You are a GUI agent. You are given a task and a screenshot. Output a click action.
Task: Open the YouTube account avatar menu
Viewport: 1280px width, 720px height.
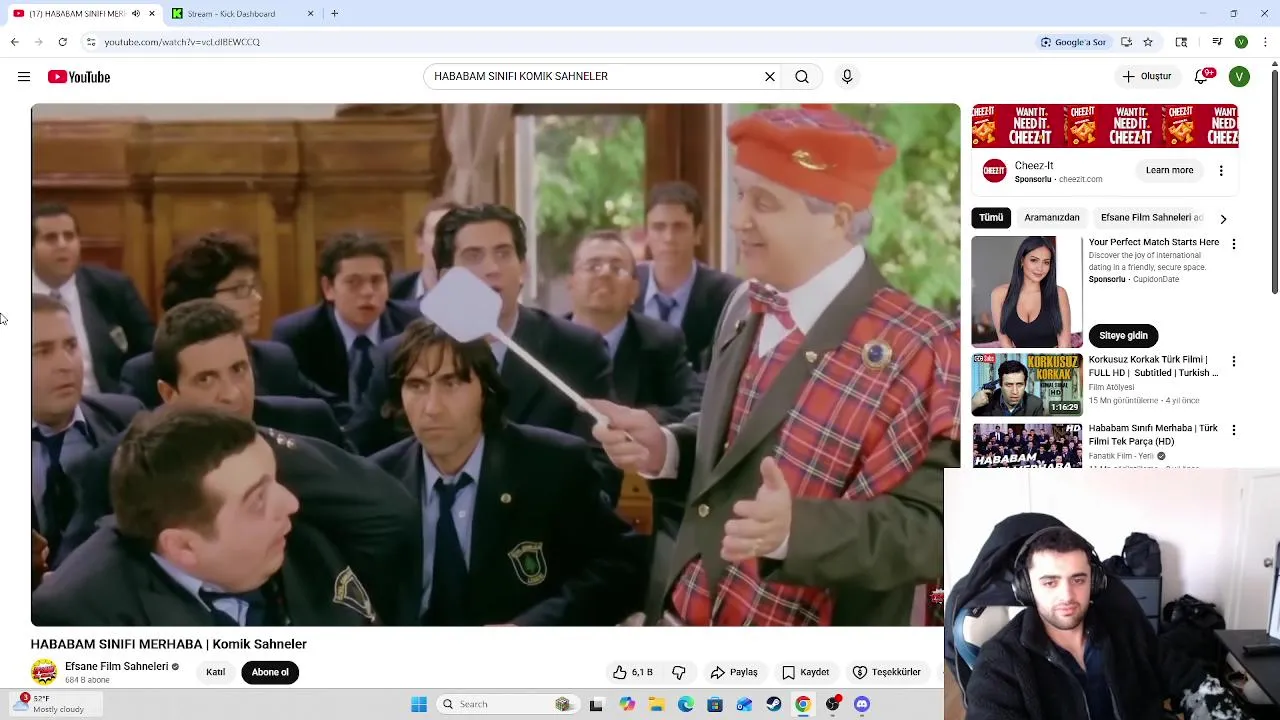point(1239,76)
